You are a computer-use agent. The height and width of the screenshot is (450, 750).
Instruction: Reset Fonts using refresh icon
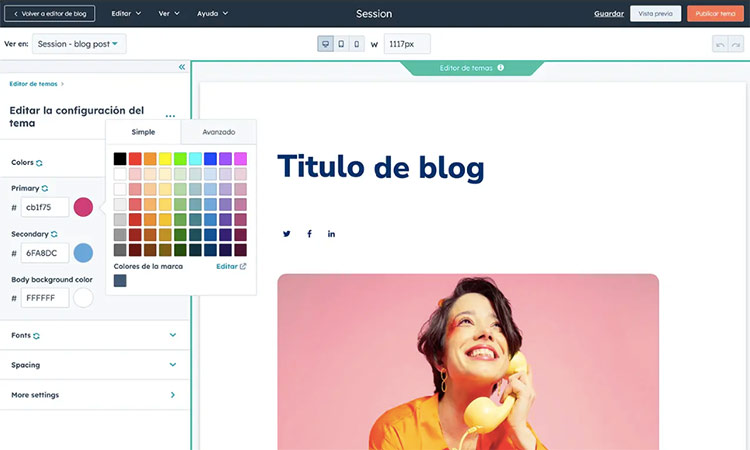click(x=36, y=336)
